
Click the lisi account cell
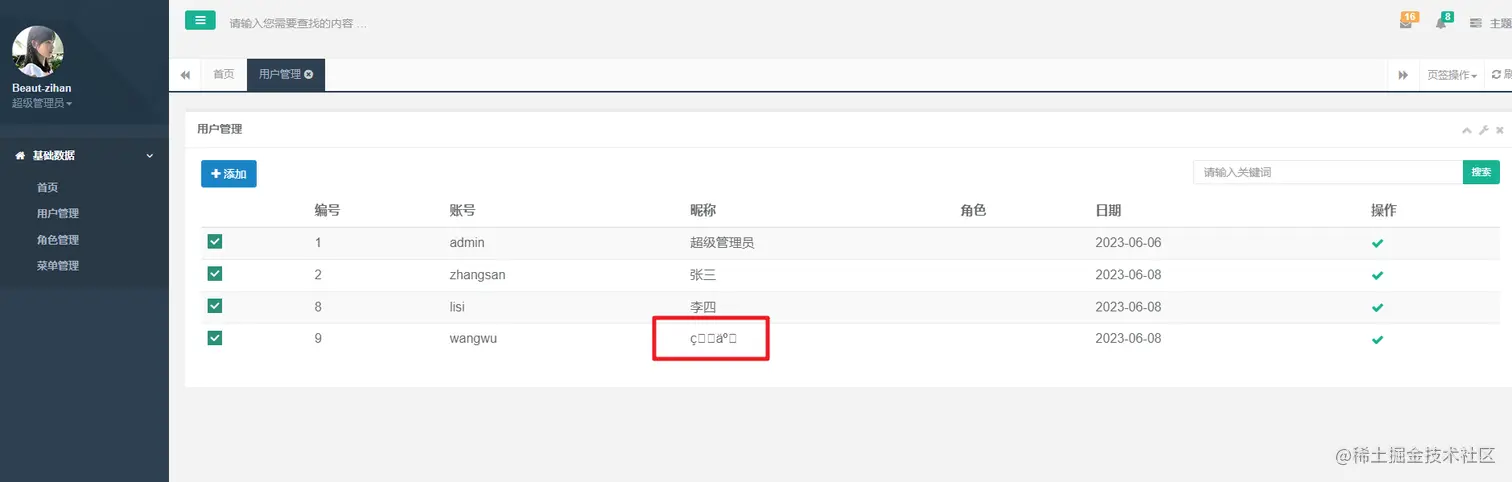457,307
